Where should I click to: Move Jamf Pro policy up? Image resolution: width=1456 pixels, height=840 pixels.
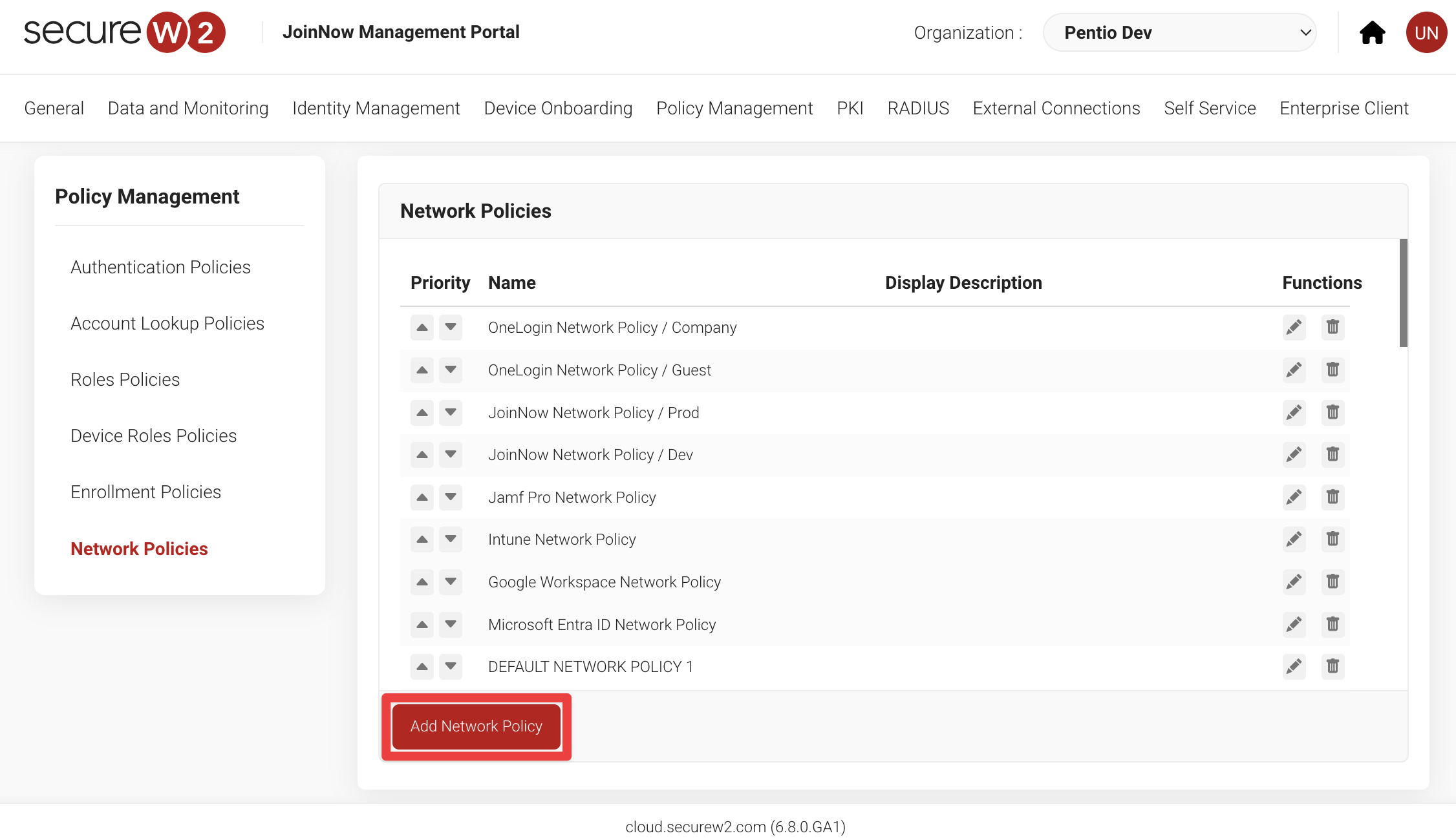[x=422, y=498]
